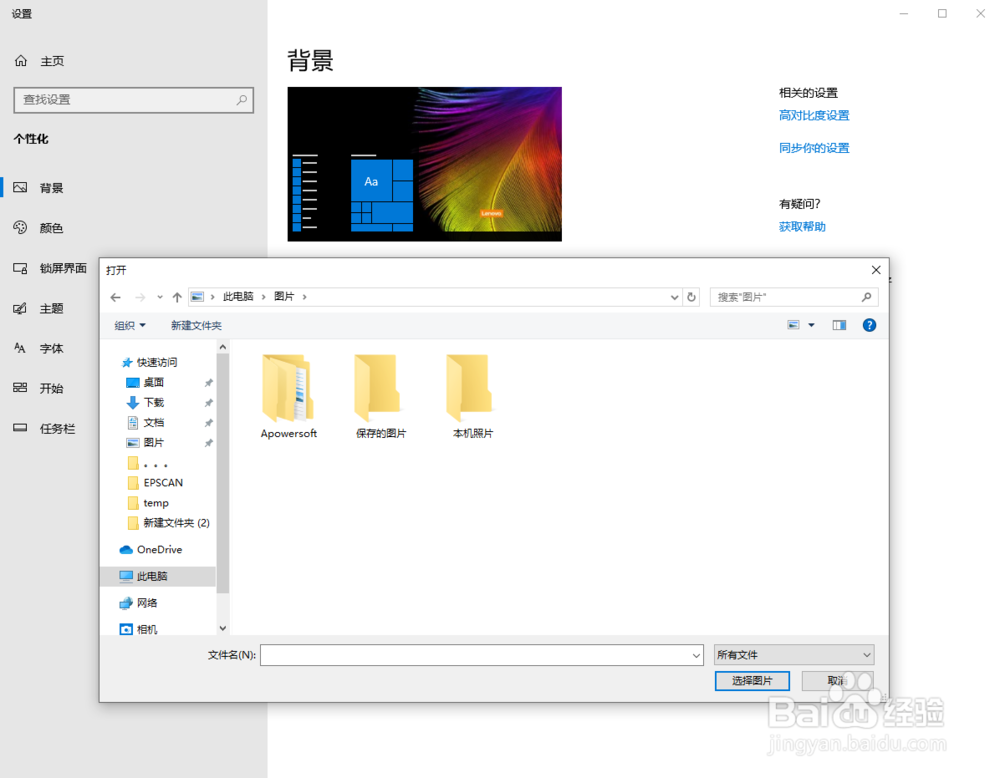Click 图片 in the address breadcrumb
Viewport: 1000px width, 778px height.
(x=284, y=297)
